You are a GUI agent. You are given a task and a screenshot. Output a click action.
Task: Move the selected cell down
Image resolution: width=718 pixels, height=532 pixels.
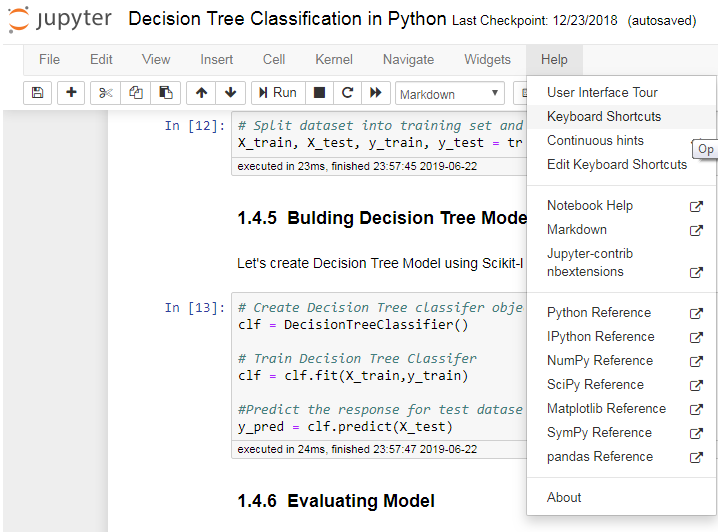click(230, 93)
